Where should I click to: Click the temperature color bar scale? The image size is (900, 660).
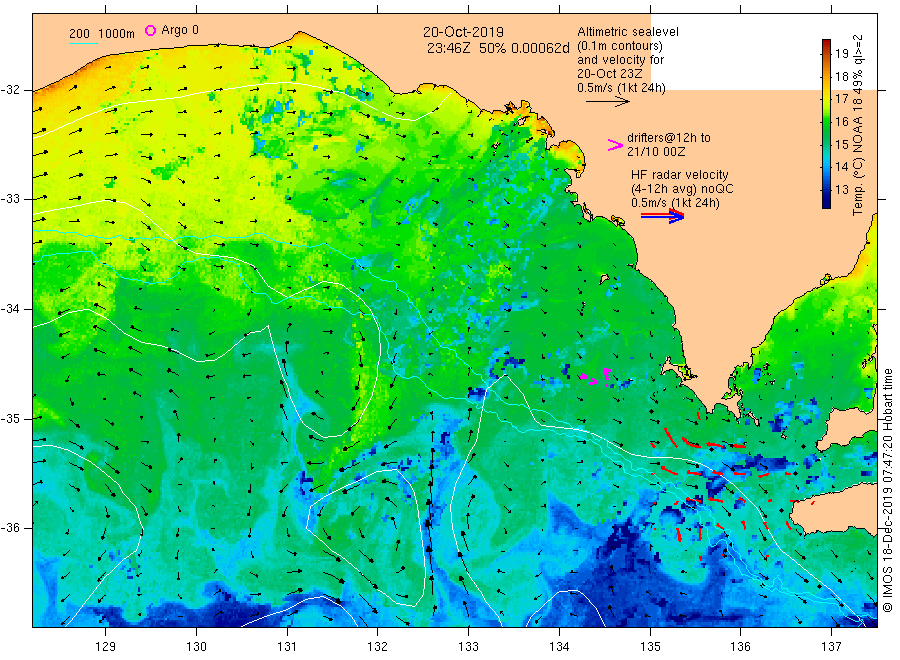click(826, 123)
